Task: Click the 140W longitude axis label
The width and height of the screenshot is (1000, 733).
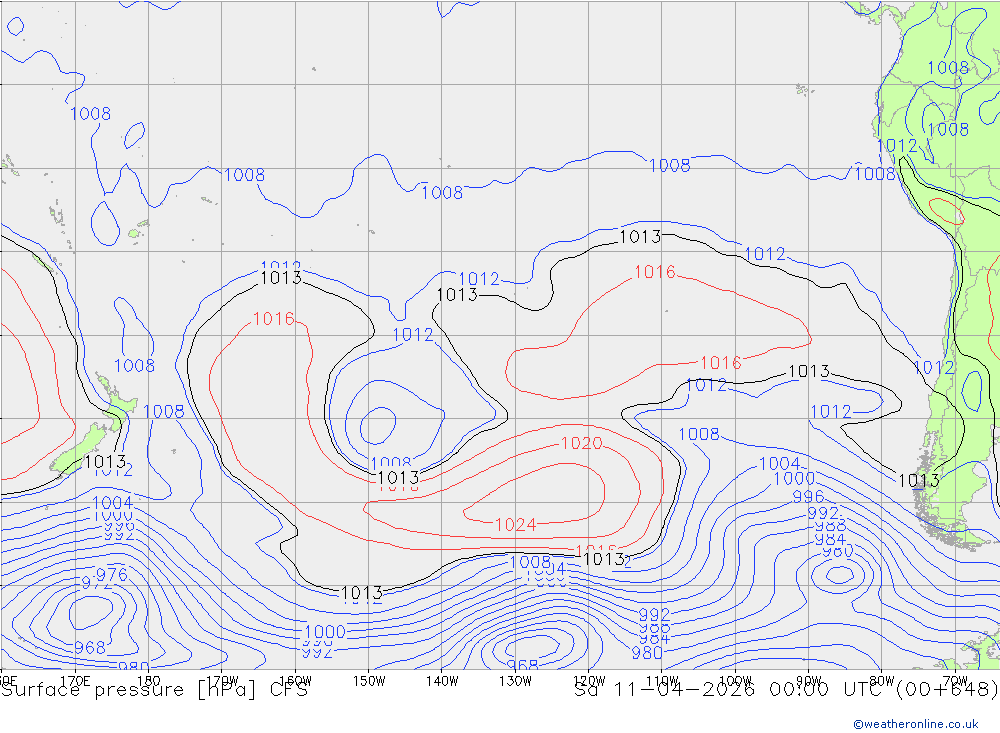Action: [x=442, y=681]
